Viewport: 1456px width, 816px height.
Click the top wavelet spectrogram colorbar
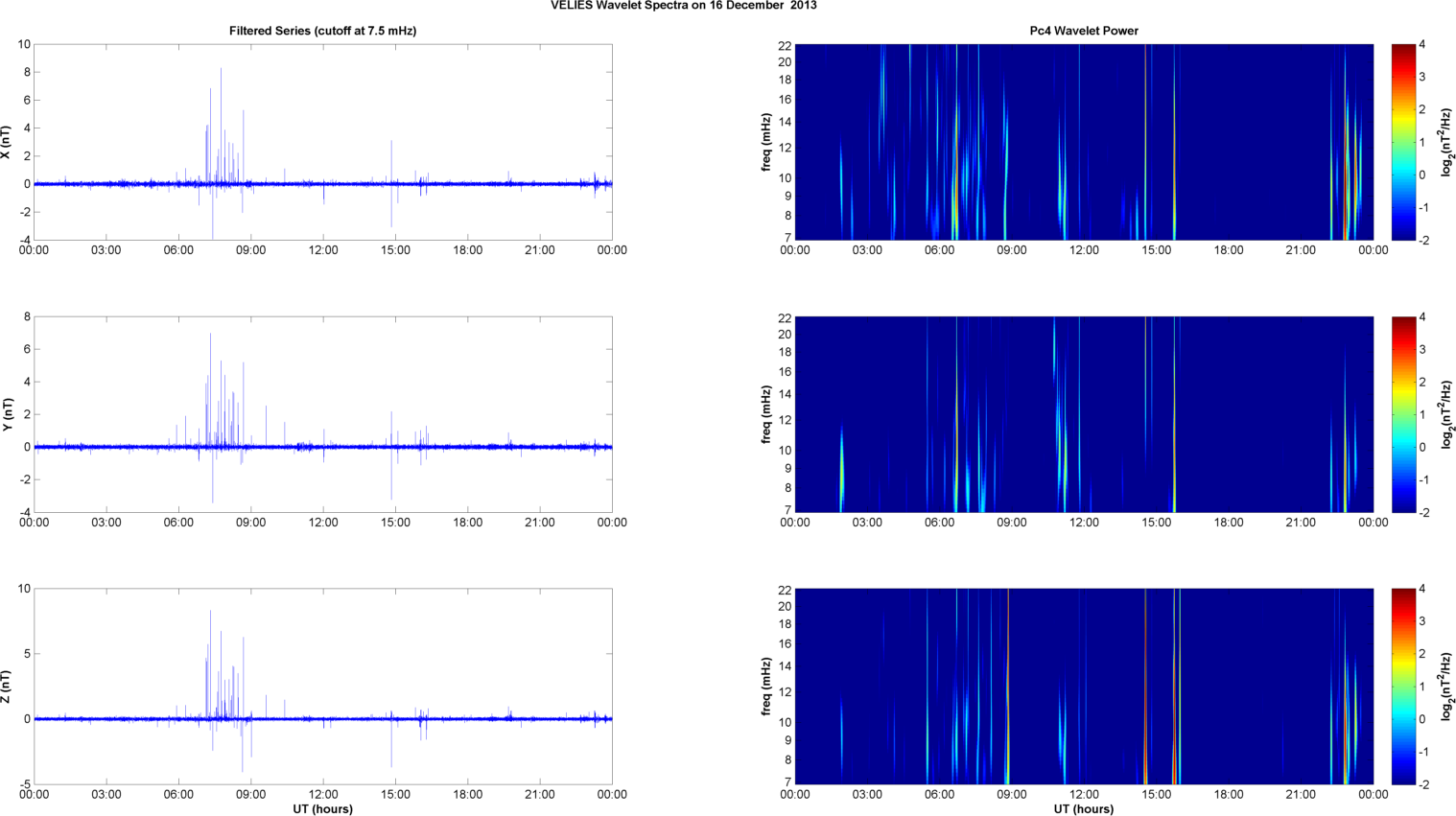(1402, 142)
